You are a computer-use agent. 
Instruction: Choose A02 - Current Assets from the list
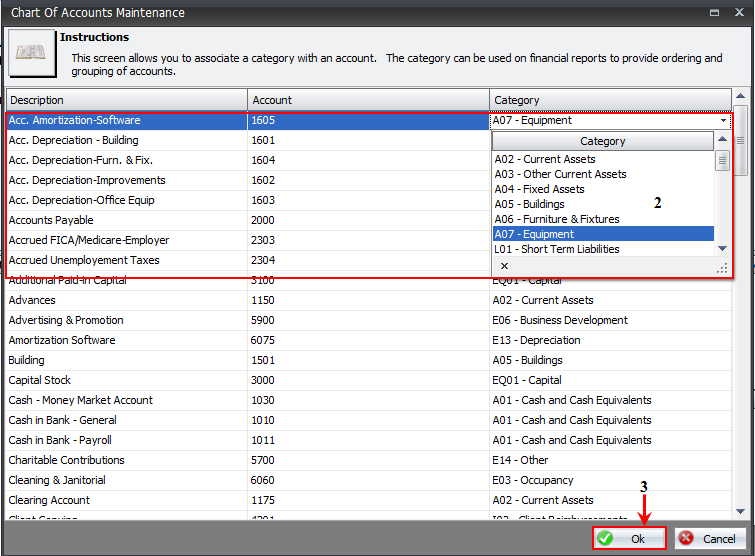pyautogui.click(x=545, y=159)
